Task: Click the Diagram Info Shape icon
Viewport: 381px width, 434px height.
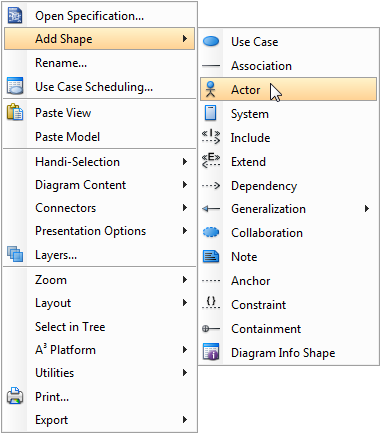Action: click(x=211, y=352)
